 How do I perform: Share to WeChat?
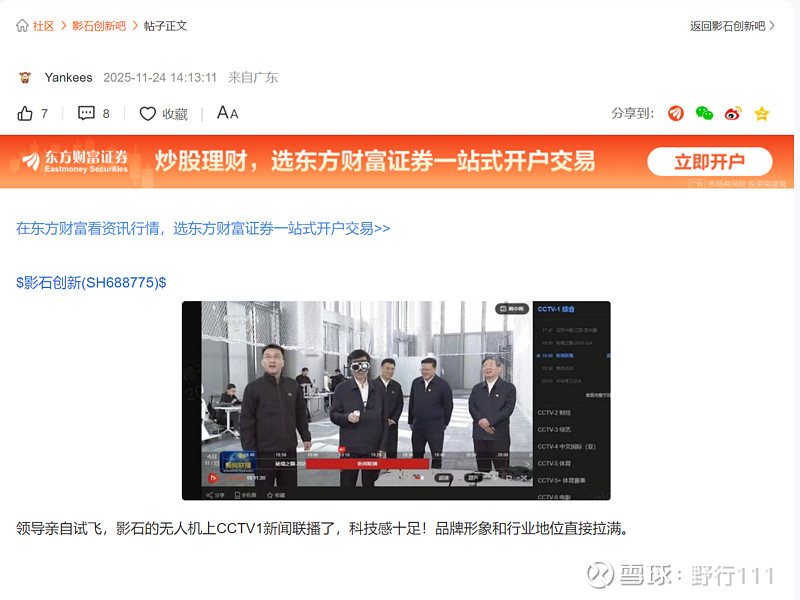tap(704, 113)
